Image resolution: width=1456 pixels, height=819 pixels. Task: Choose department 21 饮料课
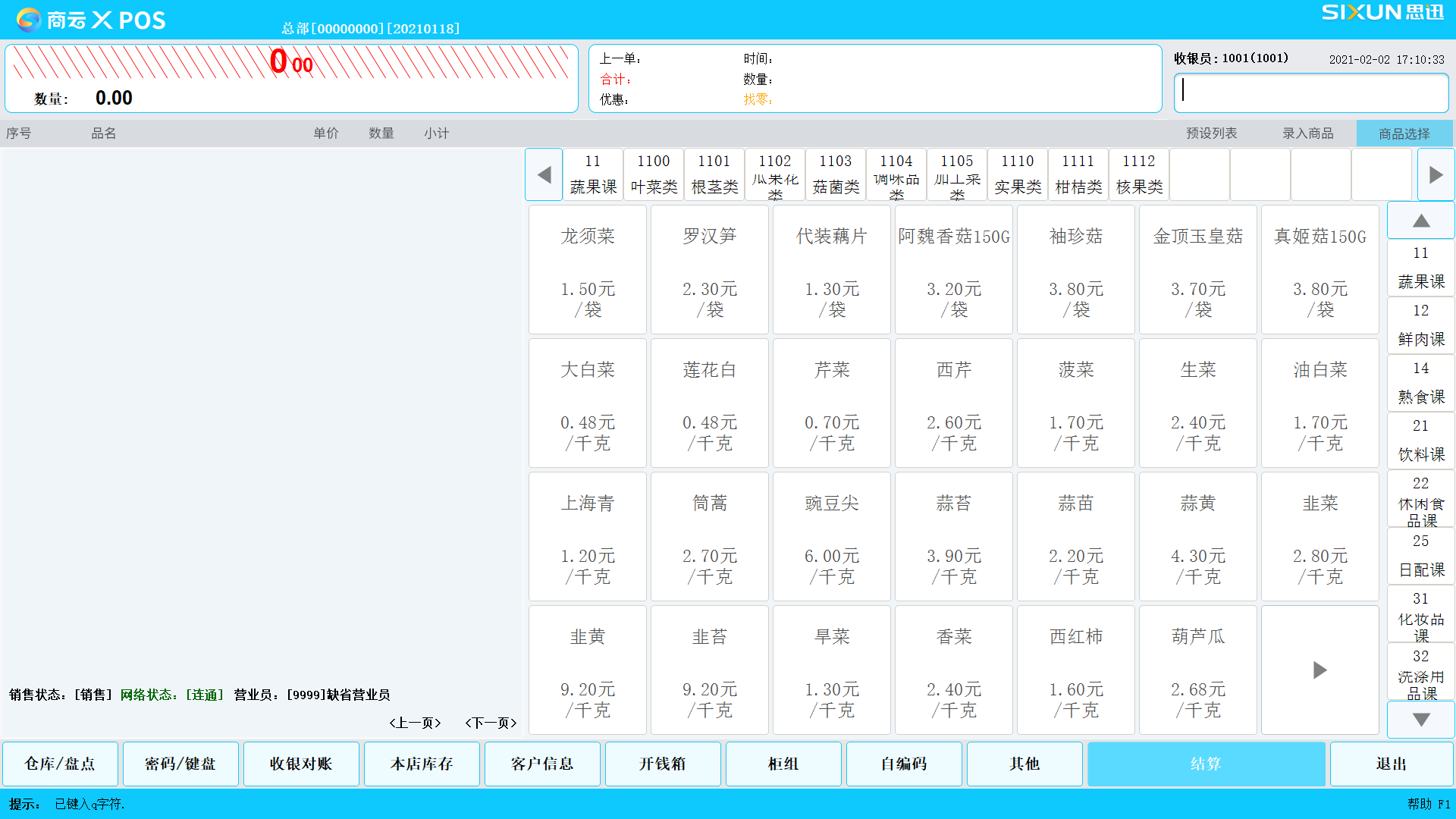[1421, 440]
